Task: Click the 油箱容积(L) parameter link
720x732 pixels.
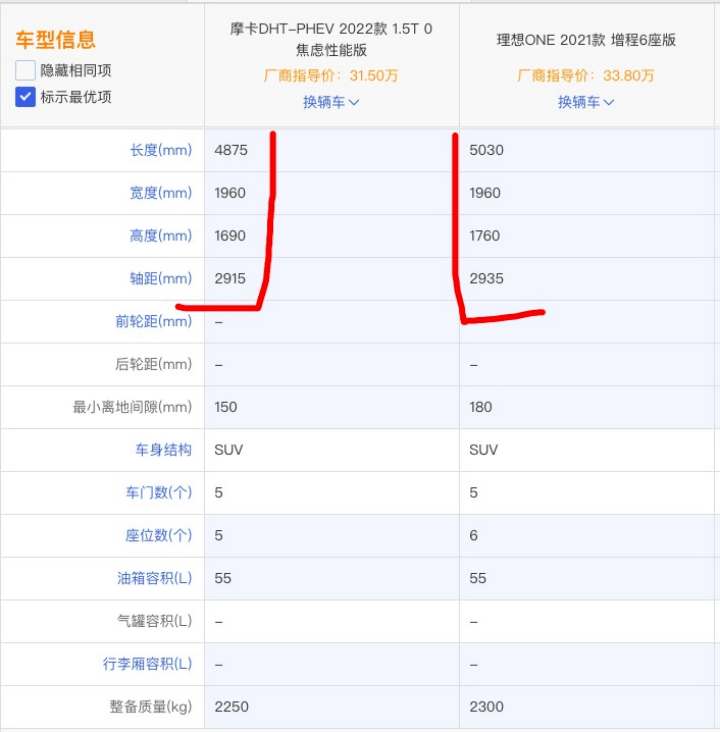Action: click(x=155, y=578)
